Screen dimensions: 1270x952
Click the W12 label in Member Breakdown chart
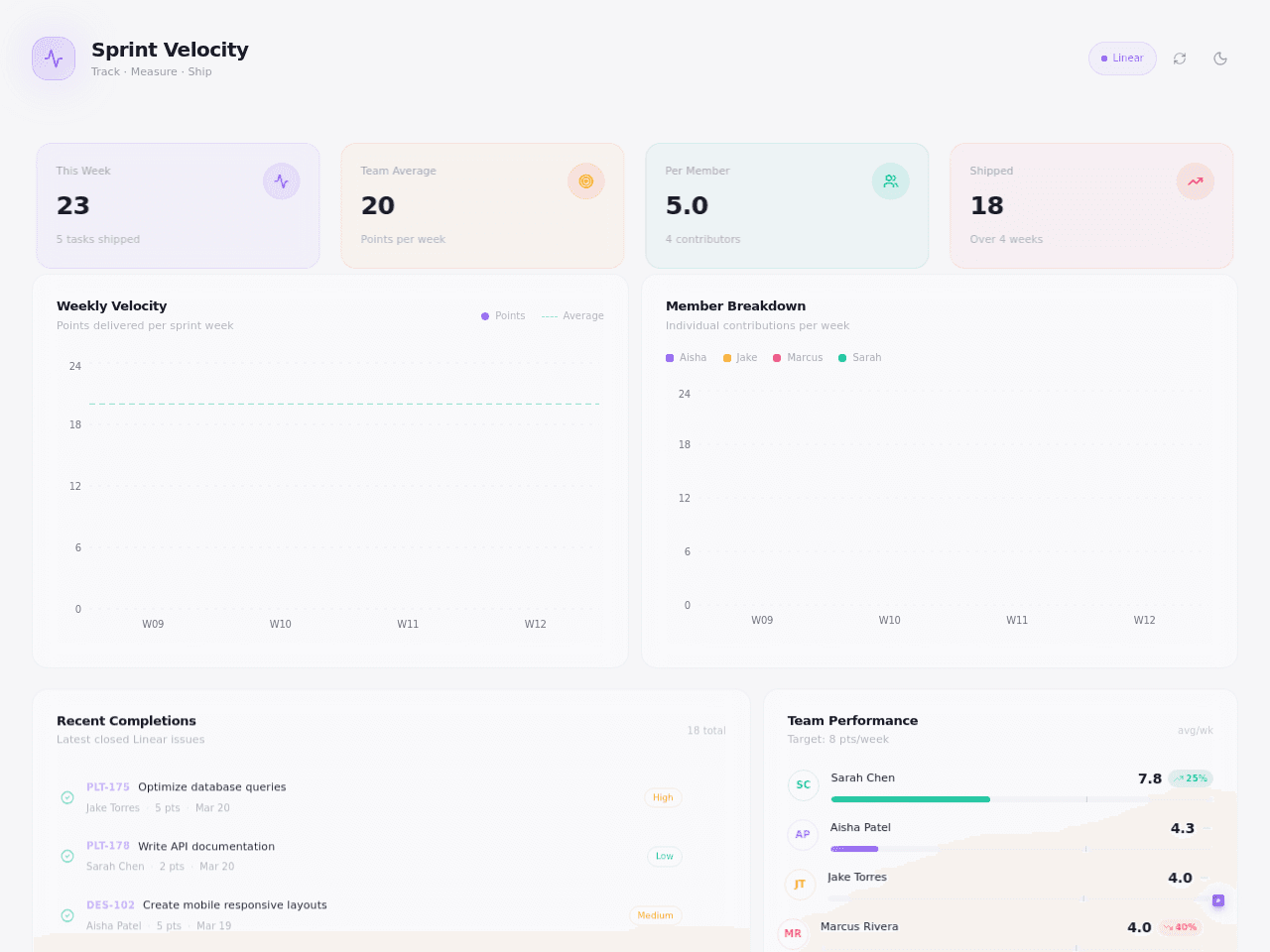coord(1145,621)
